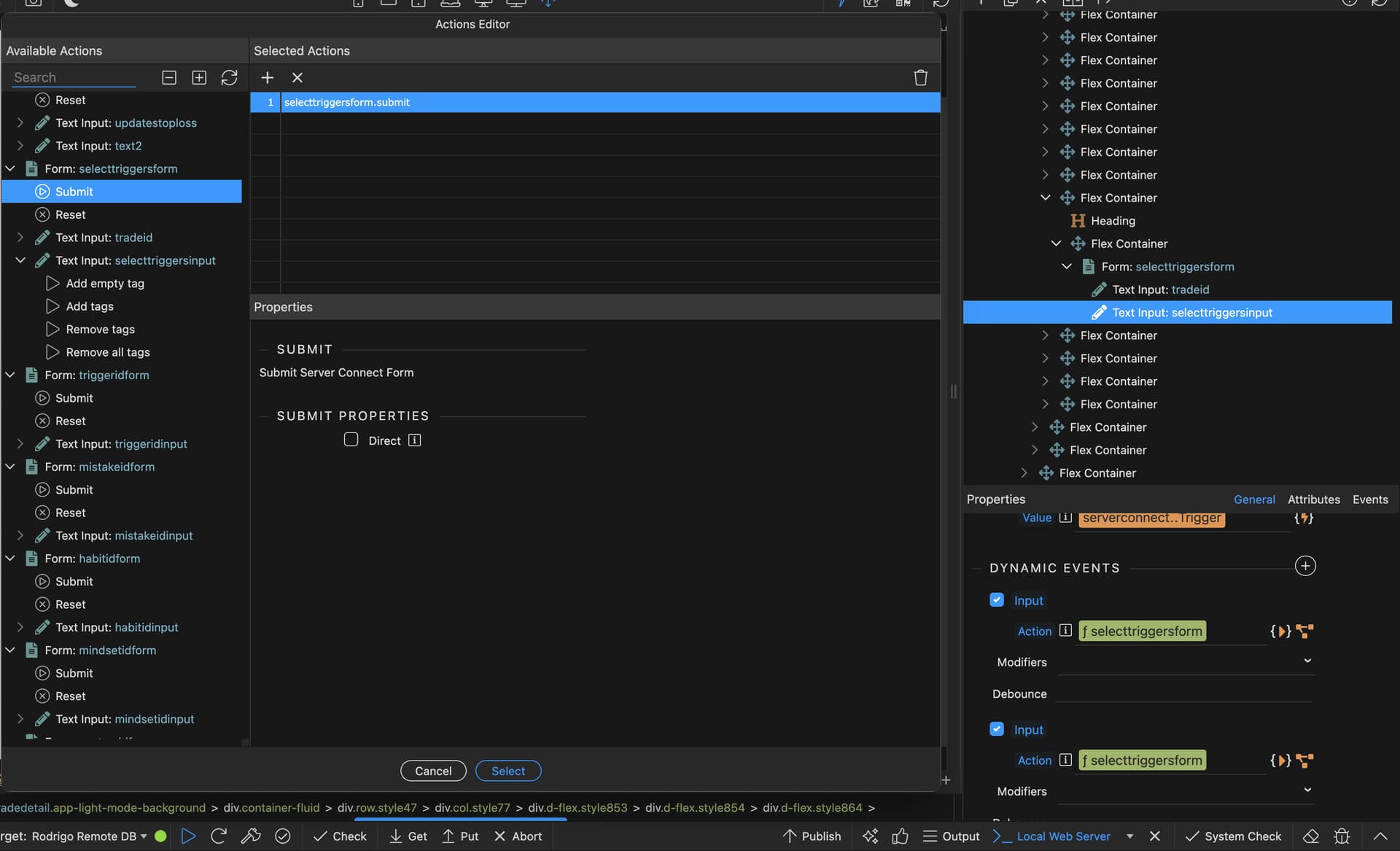Screen dimensions: 1400x851
Task: Uncheck the first Input dynamic event checkbox
Action: pyautogui.click(x=997, y=599)
